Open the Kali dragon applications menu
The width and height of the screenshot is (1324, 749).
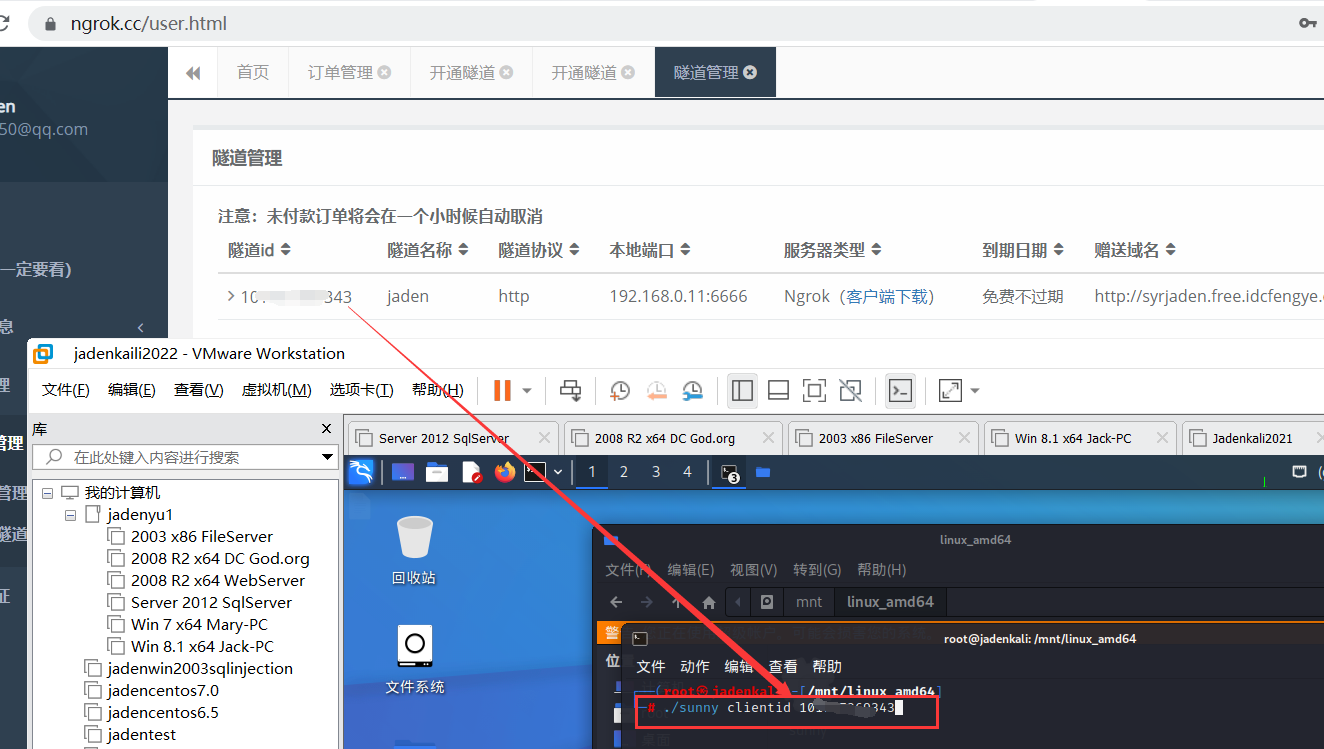pyautogui.click(x=360, y=472)
